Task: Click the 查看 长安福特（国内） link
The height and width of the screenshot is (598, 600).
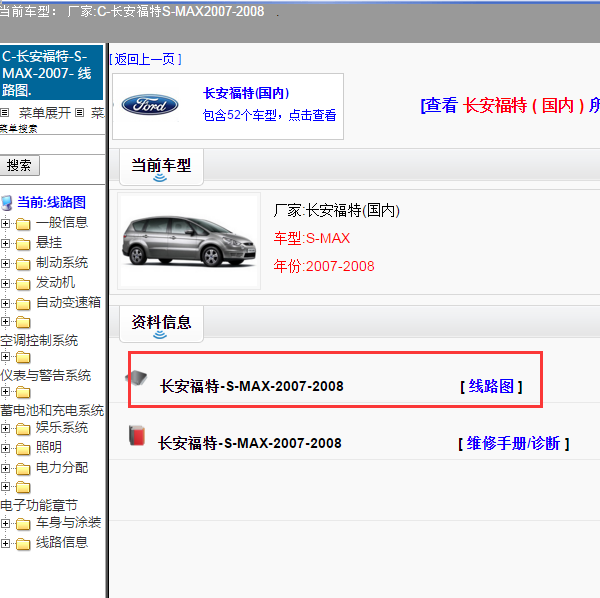Action: coord(510,105)
